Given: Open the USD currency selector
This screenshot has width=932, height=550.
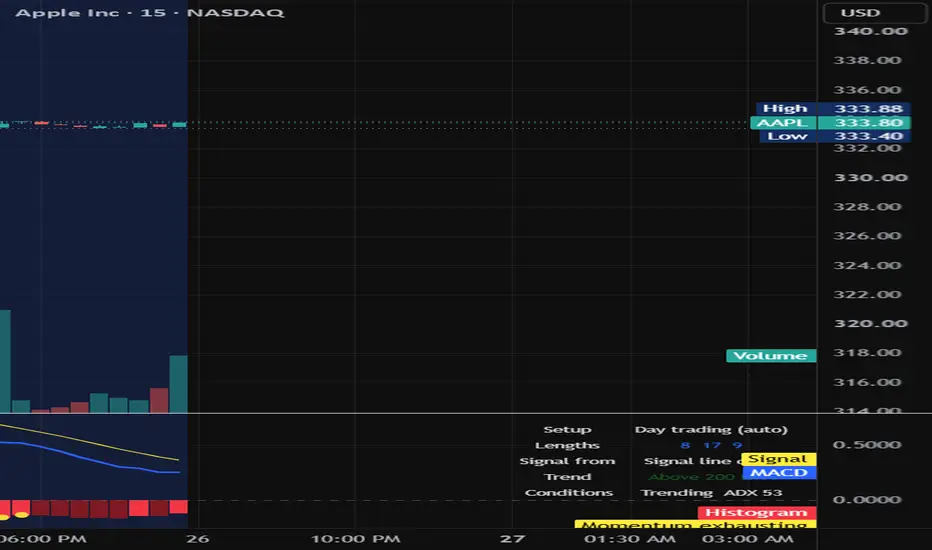Looking at the screenshot, I should pos(874,12).
